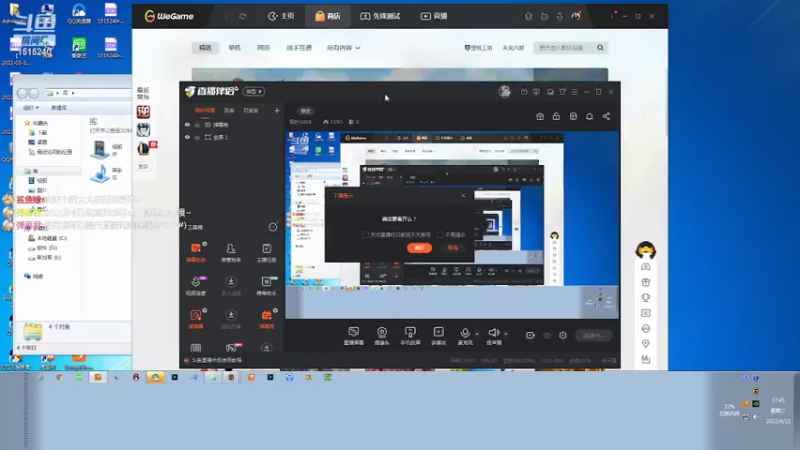This screenshot has height=450, width=800.
Task: Open the organize dropdown in Explorer toolbar
Action: (31, 108)
